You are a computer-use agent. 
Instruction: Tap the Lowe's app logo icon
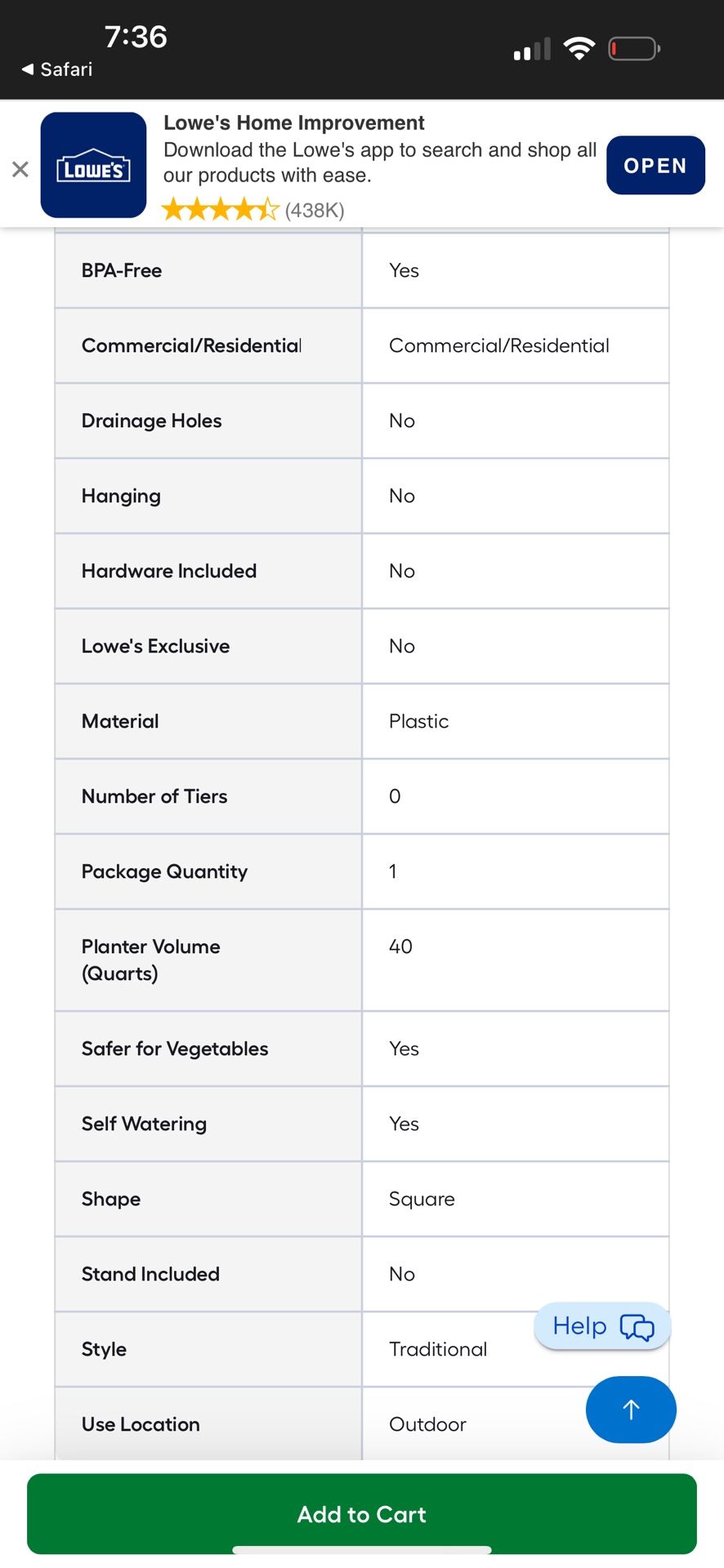click(93, 166)
